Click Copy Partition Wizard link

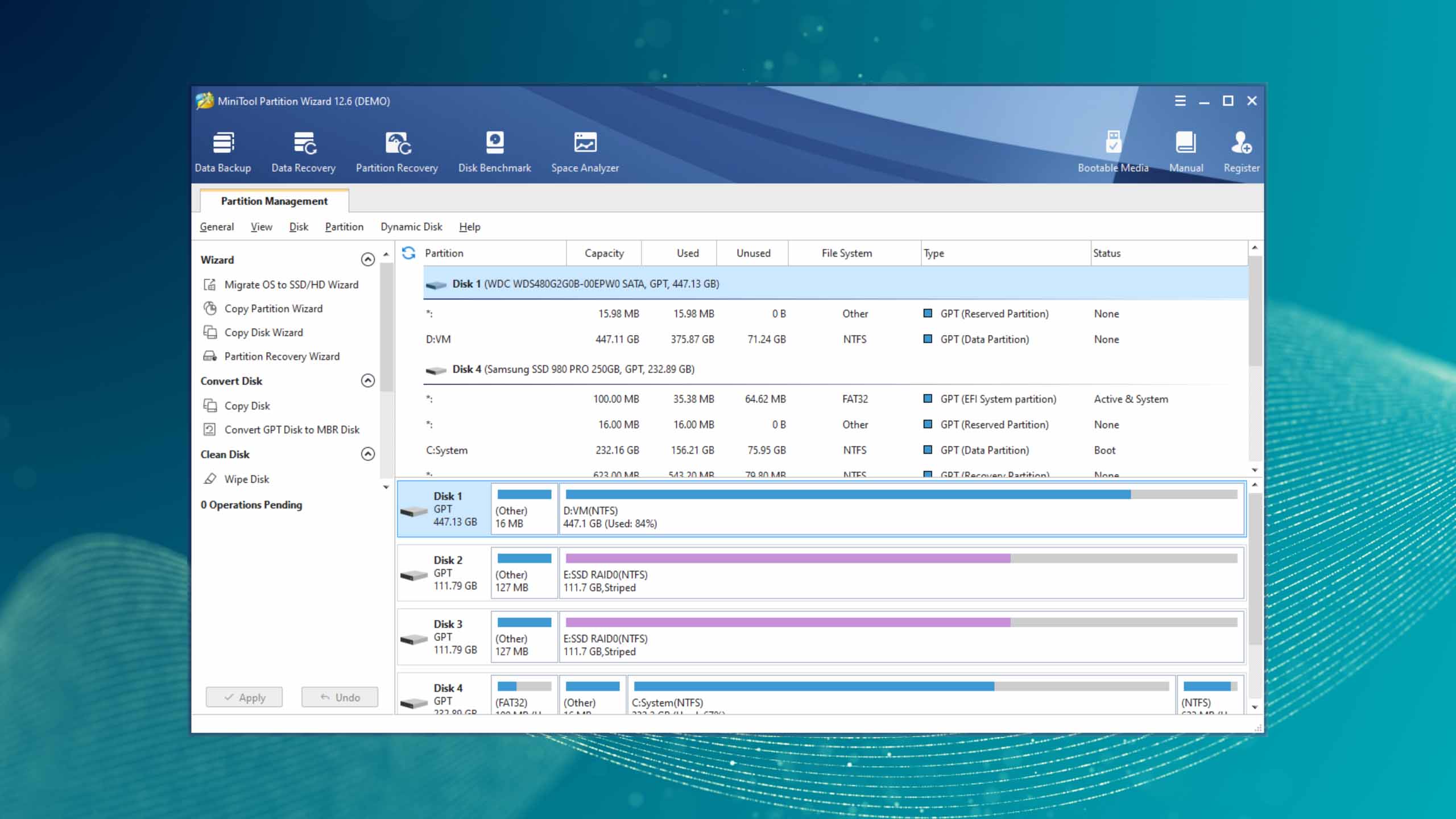(274, 308)
